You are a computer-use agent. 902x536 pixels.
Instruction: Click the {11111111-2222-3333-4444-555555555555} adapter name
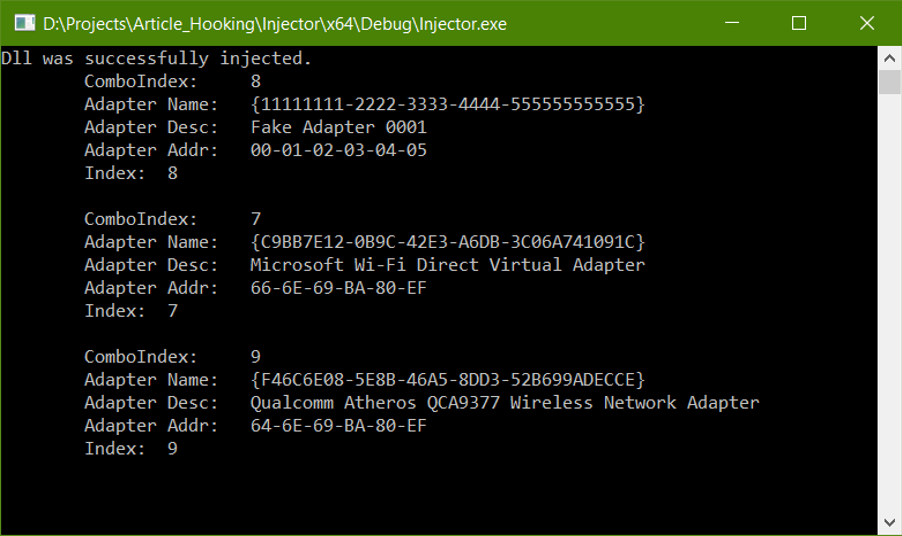tap(448, 104)
